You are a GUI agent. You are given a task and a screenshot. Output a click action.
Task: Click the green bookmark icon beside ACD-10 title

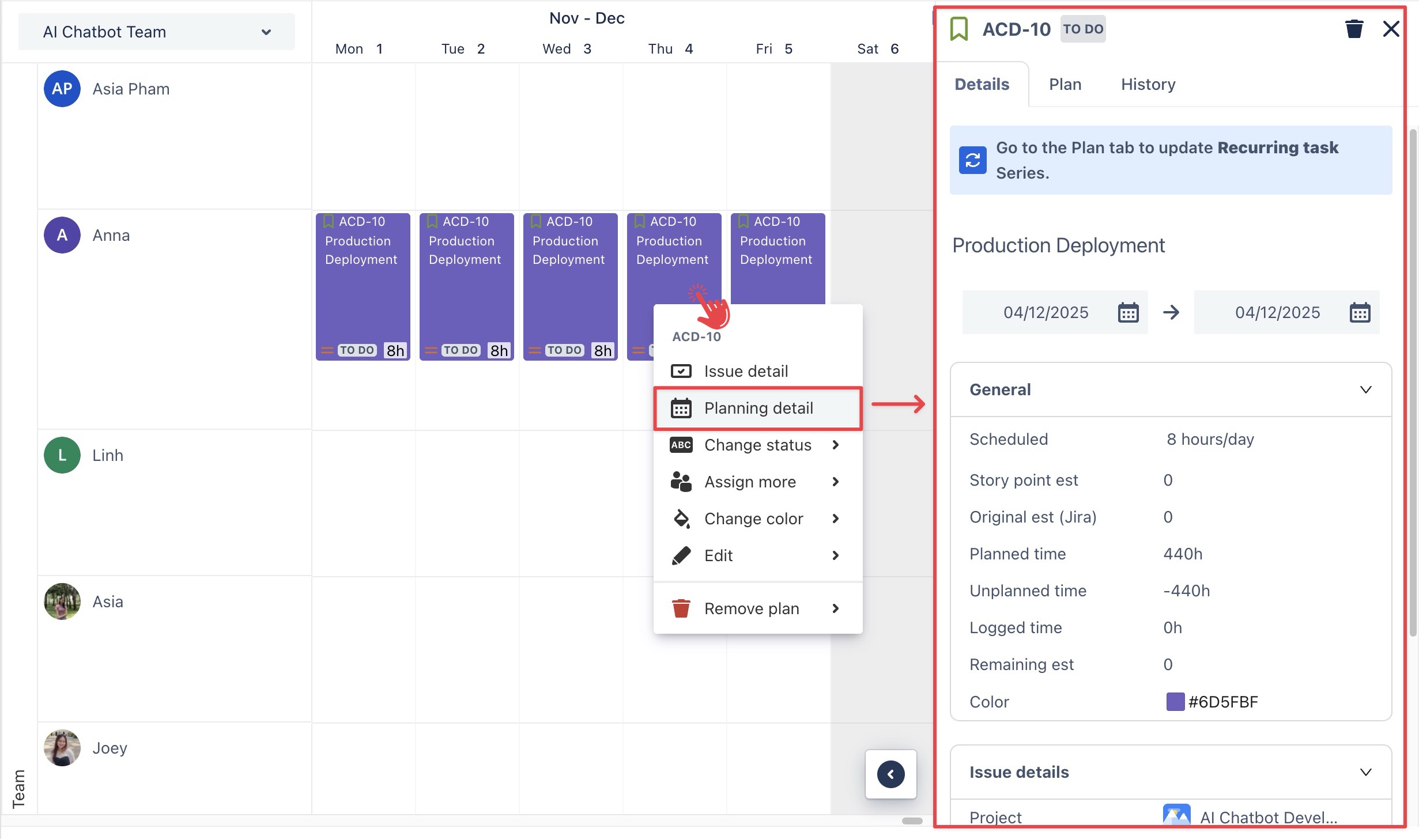[x=959, y=29]
